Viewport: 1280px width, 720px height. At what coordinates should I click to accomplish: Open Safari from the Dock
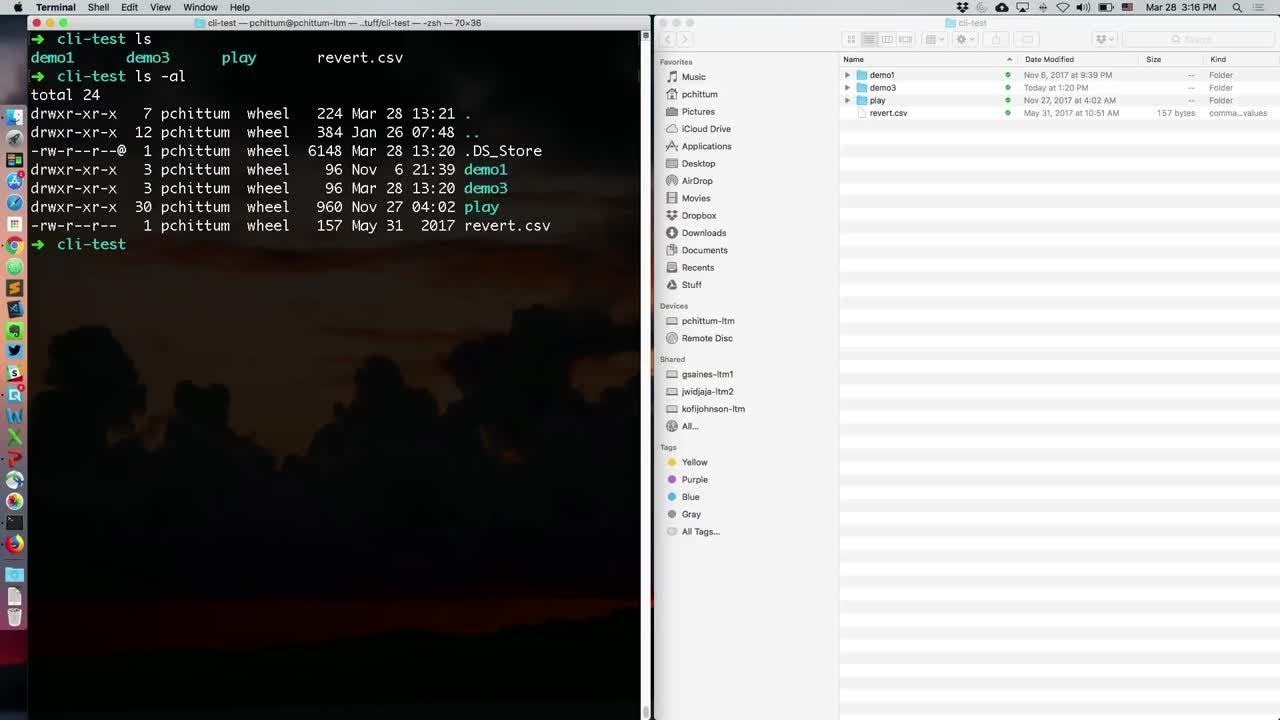14,202
